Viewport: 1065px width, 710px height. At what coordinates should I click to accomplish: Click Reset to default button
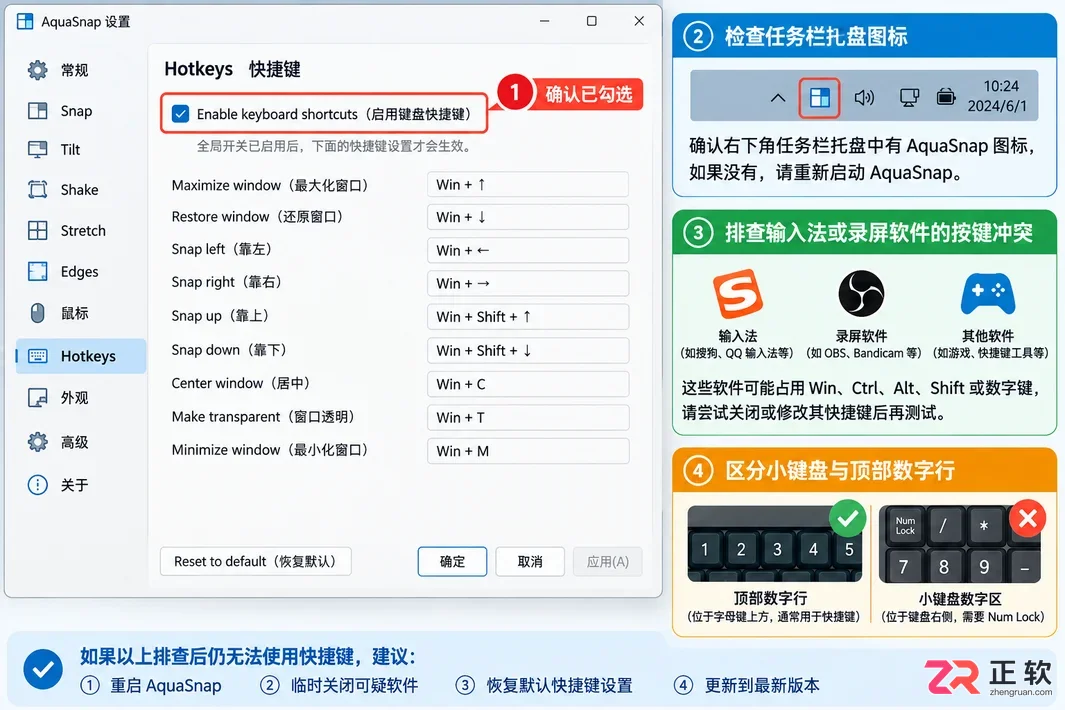pos(255,561)
